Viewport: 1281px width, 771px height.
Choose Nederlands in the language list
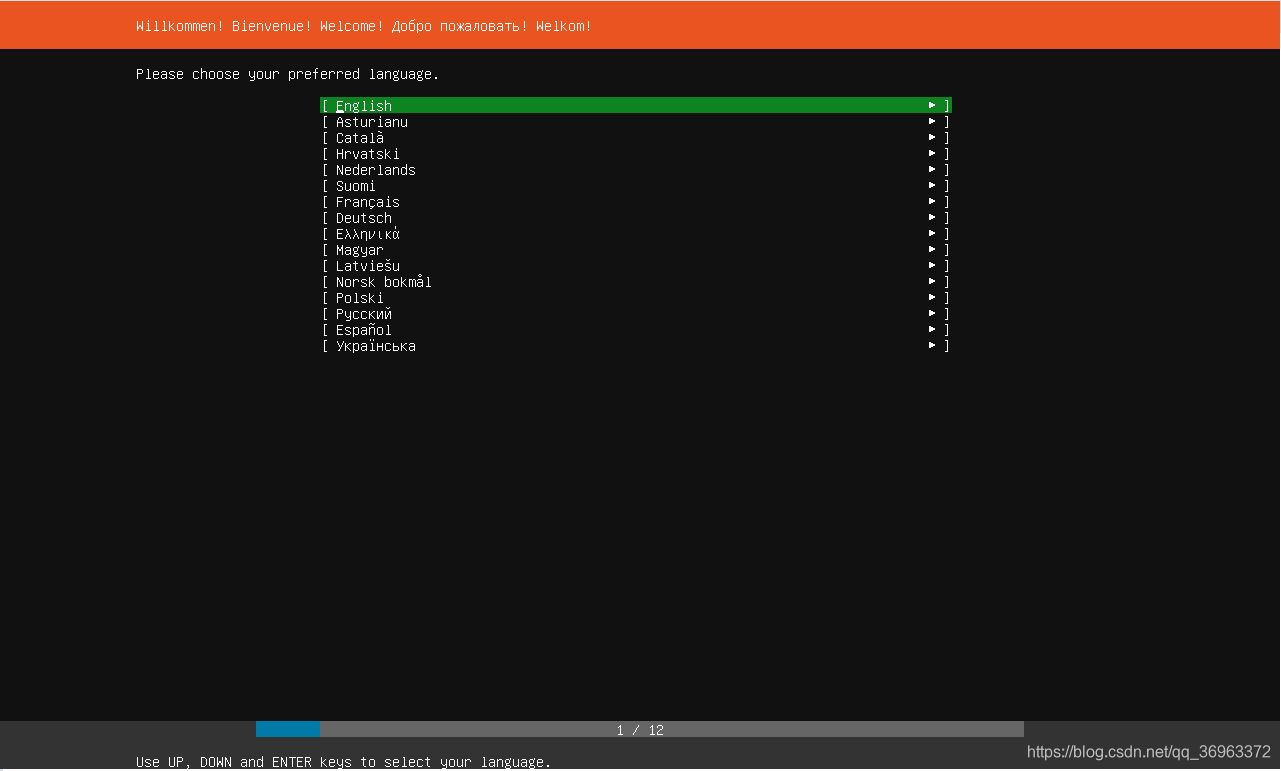pos(636,169)
